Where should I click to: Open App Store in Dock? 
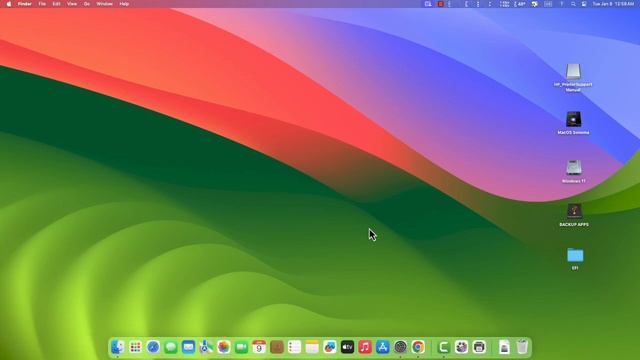pos(382,347)
